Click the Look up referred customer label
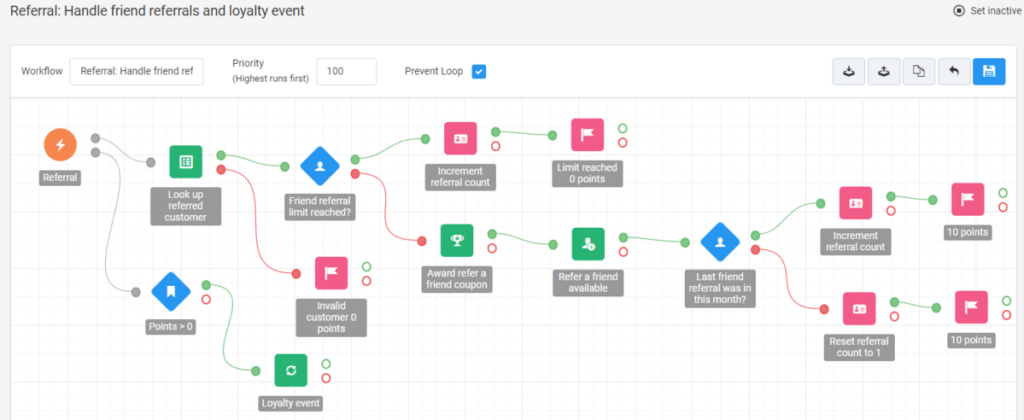The width and height of the screenshot is (1024, 420). click(x=185, y=206)
